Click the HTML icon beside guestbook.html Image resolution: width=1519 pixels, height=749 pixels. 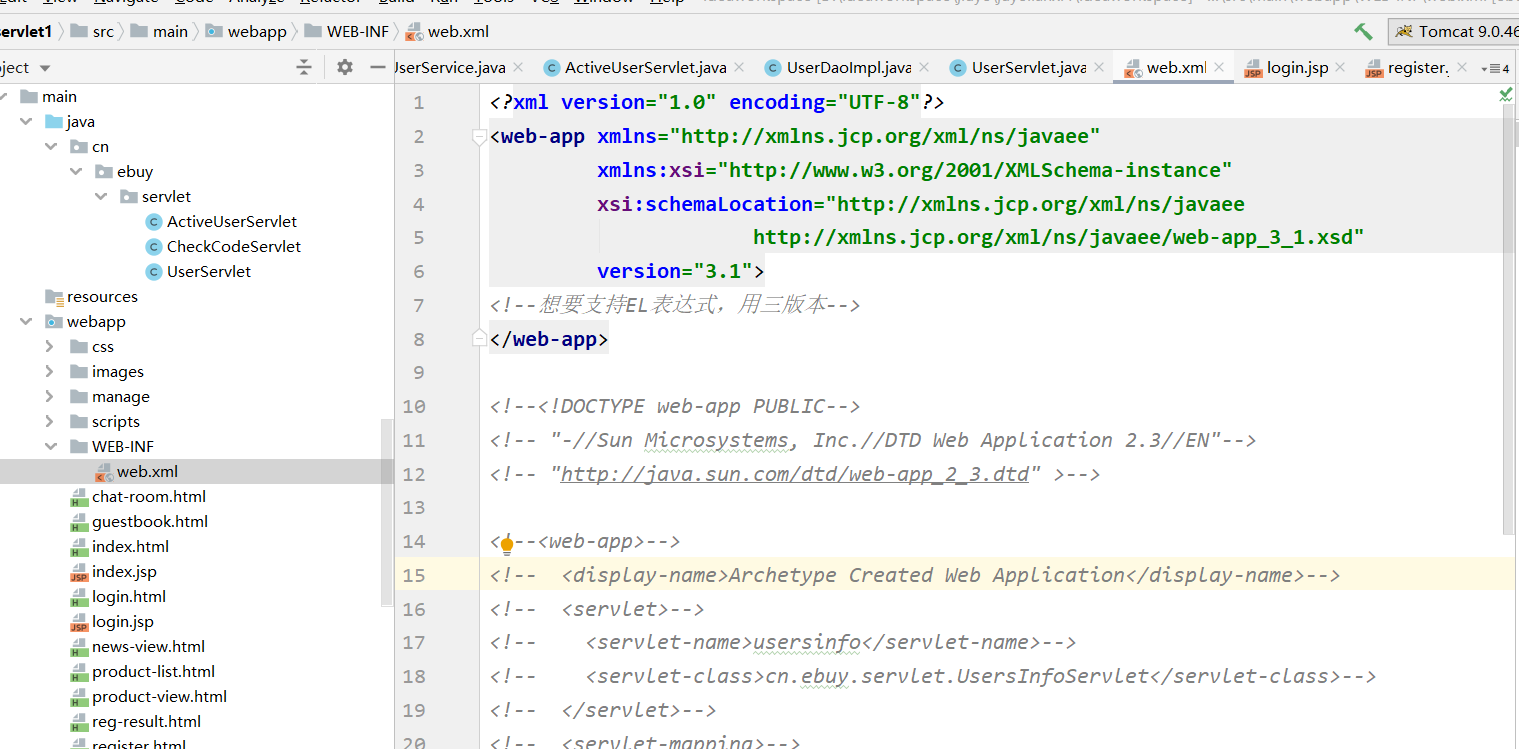click(x=79, y=522)
